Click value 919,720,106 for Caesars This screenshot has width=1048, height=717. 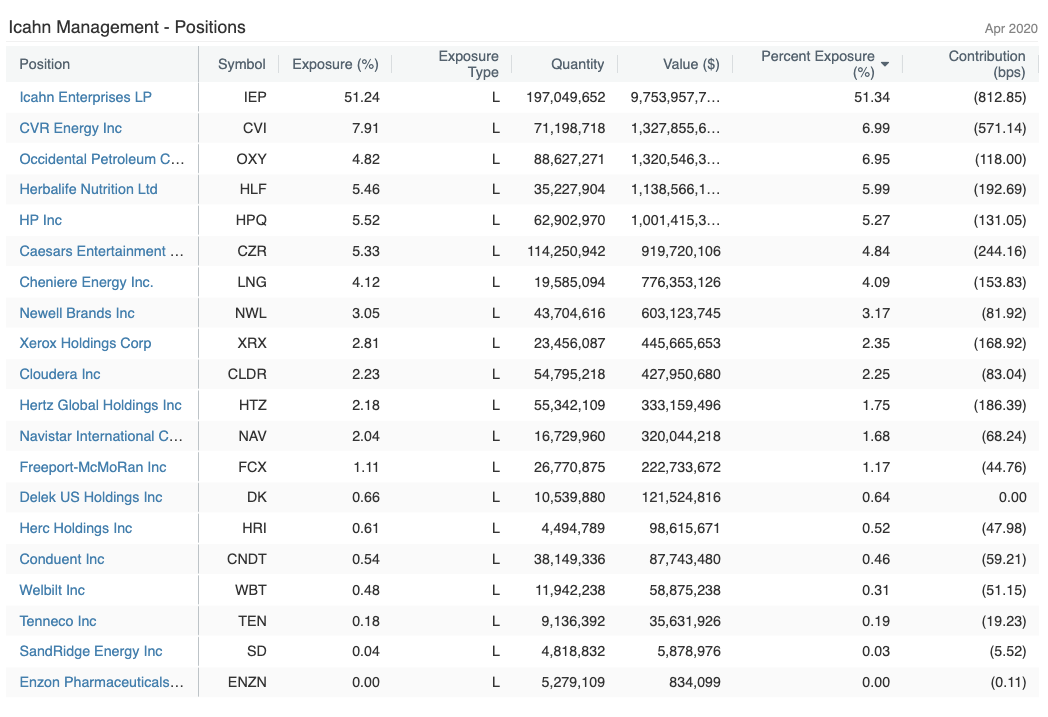[x=681, y=251]
